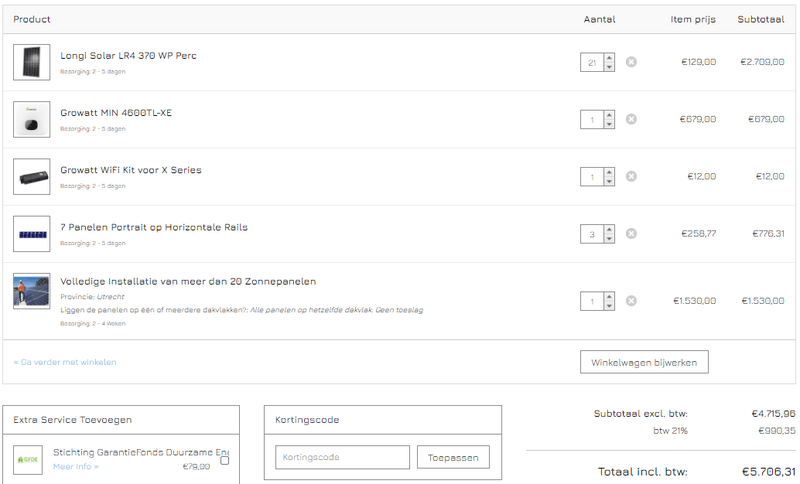
Task: Open Volledige Installatie product thumbnail
Action: [x=32, y=291]
